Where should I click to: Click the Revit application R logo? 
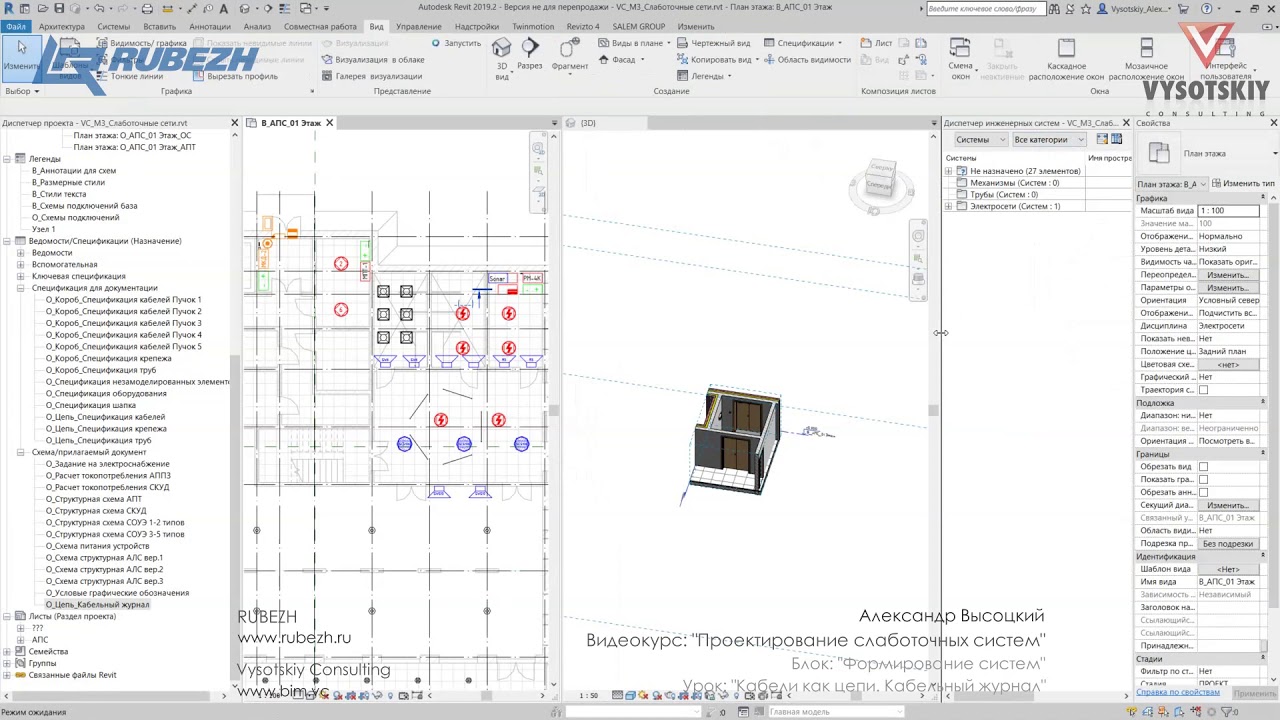click(8, 9)
